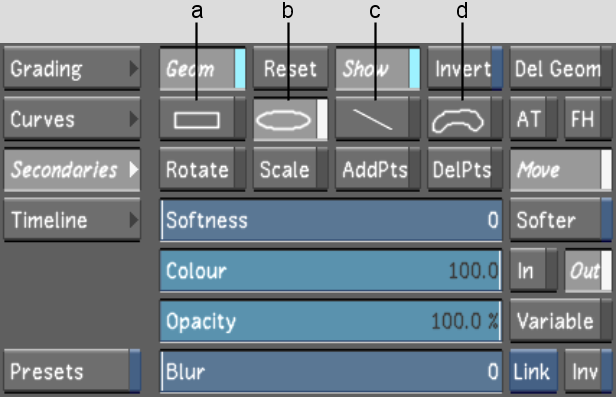The width and height of the screenshot is (616, 397).
Task: Expand the Grading menu arrow
Action: pyautogui.click(x=134, y=69)
